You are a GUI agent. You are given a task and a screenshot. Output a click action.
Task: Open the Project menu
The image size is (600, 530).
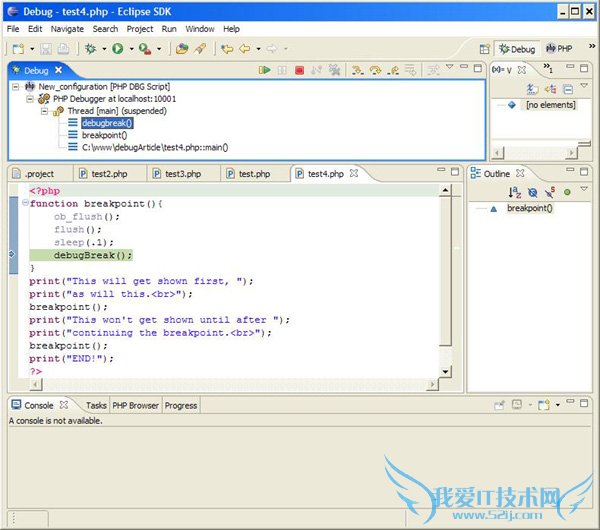(x=140, y=29)
